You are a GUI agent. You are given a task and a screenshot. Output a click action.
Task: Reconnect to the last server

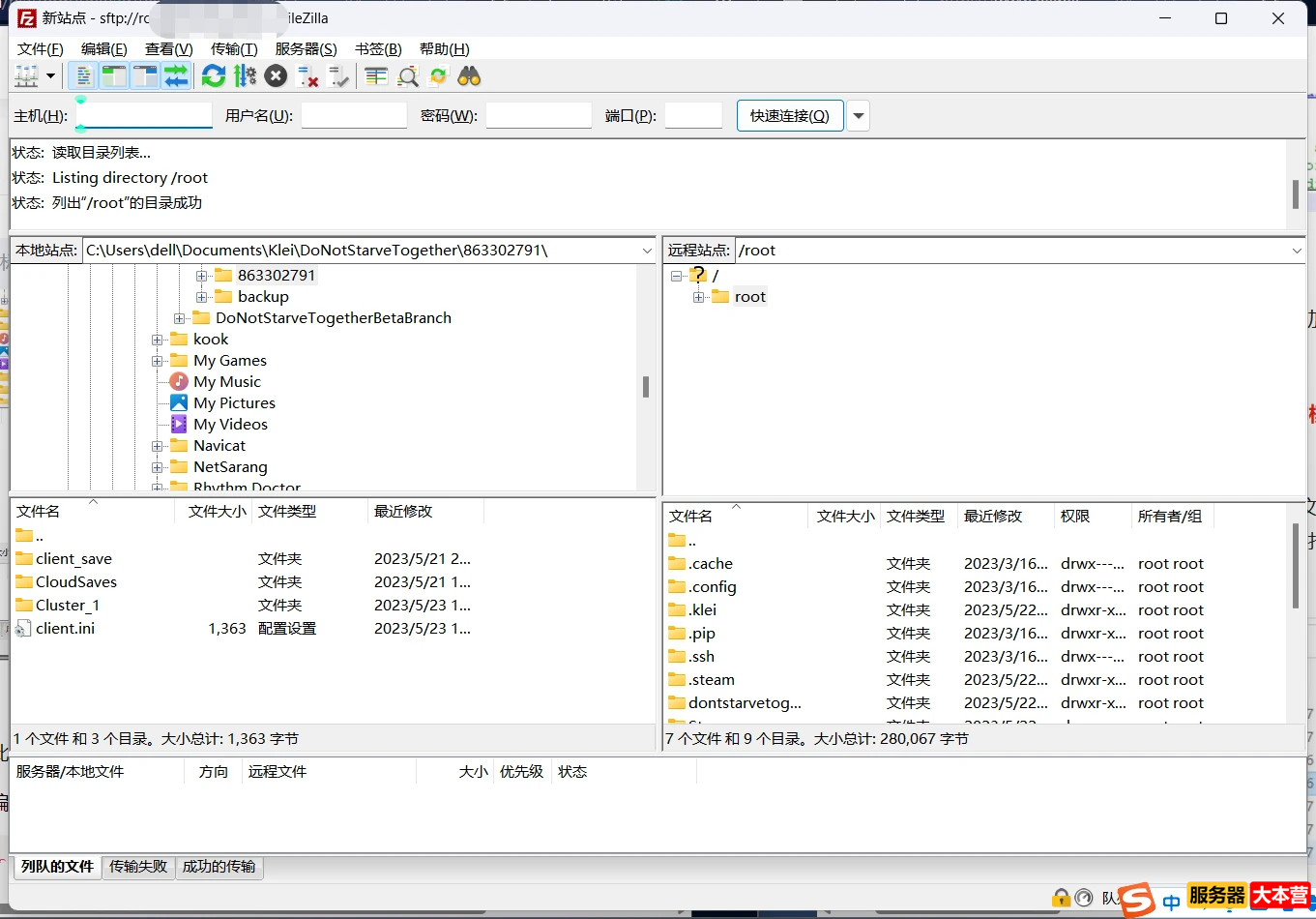click(338, 76)
